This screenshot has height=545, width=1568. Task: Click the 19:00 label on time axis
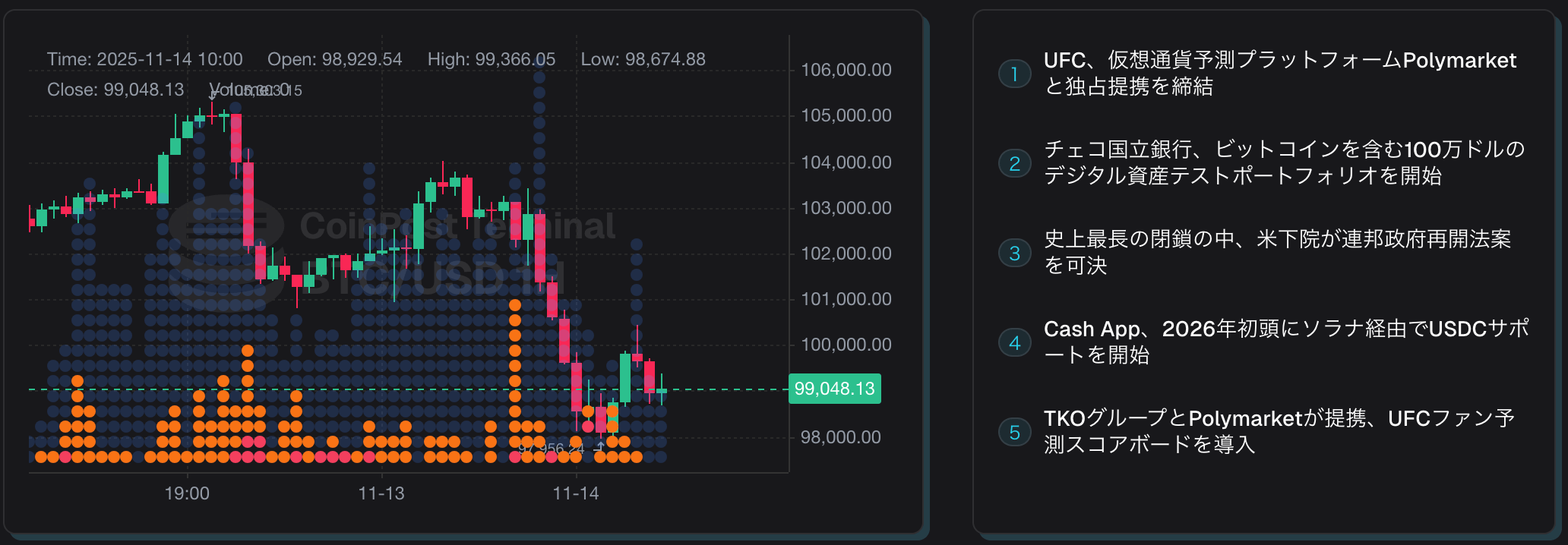pos(187,493)
